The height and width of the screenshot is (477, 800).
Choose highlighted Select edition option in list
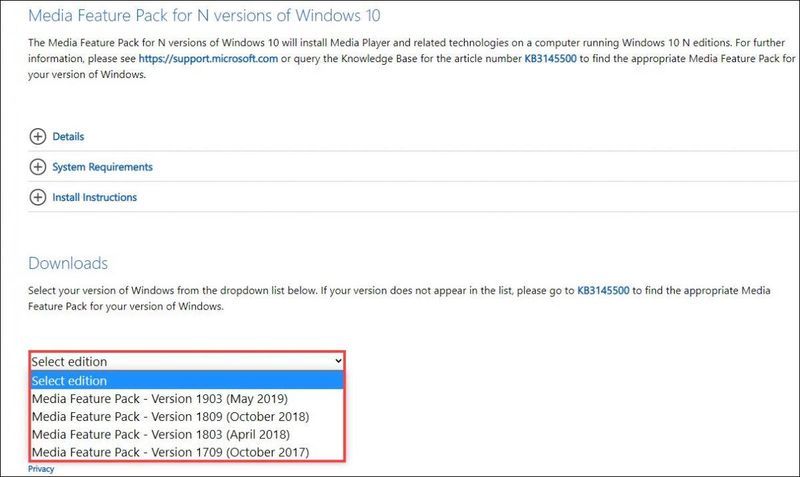tap(187, 381)
